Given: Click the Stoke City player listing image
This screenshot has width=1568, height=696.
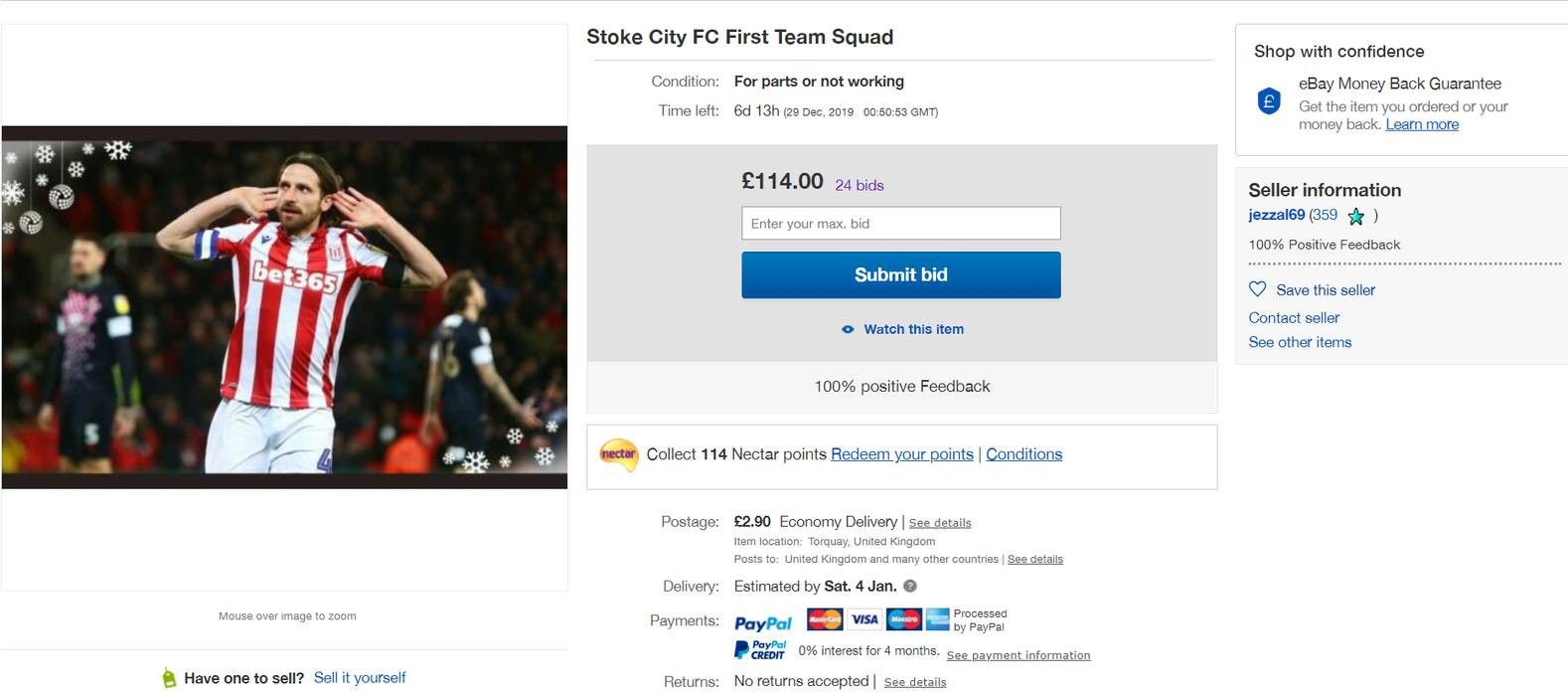Looking at the screenshot, I should [x=284, y=307].
